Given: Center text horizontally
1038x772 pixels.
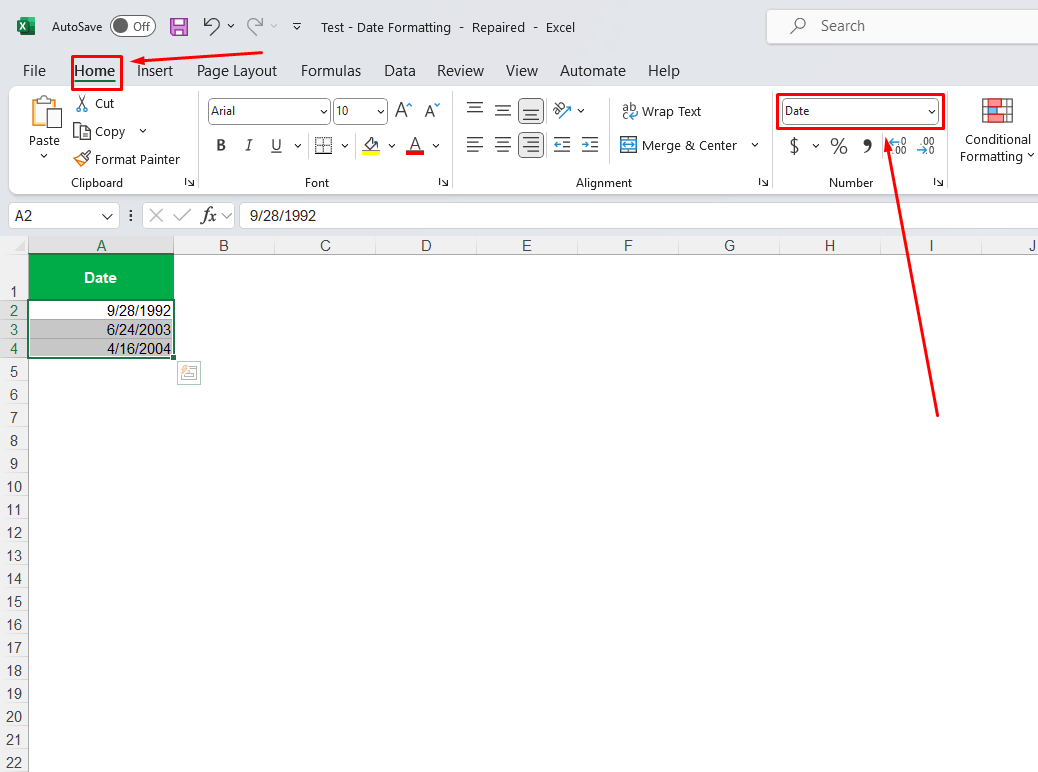Looking at the screenshot, I should tap(502, 144).
